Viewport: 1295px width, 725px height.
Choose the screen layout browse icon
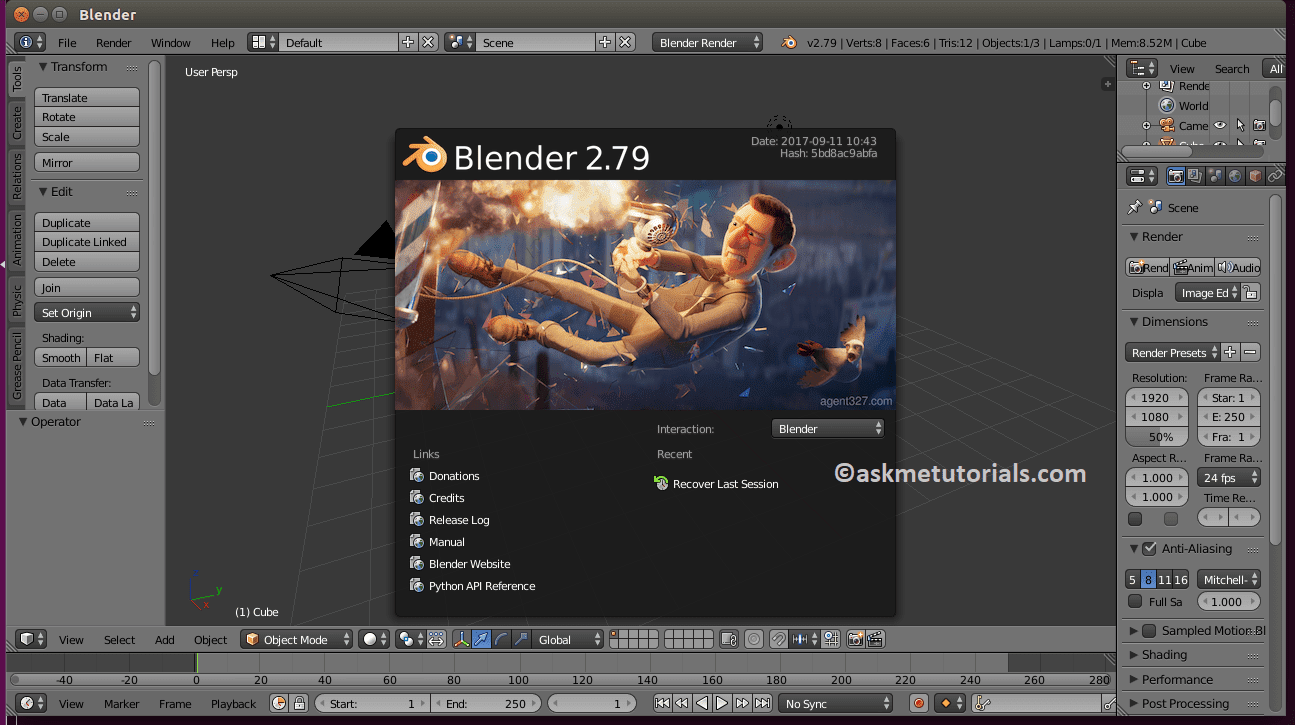(263, 42)
